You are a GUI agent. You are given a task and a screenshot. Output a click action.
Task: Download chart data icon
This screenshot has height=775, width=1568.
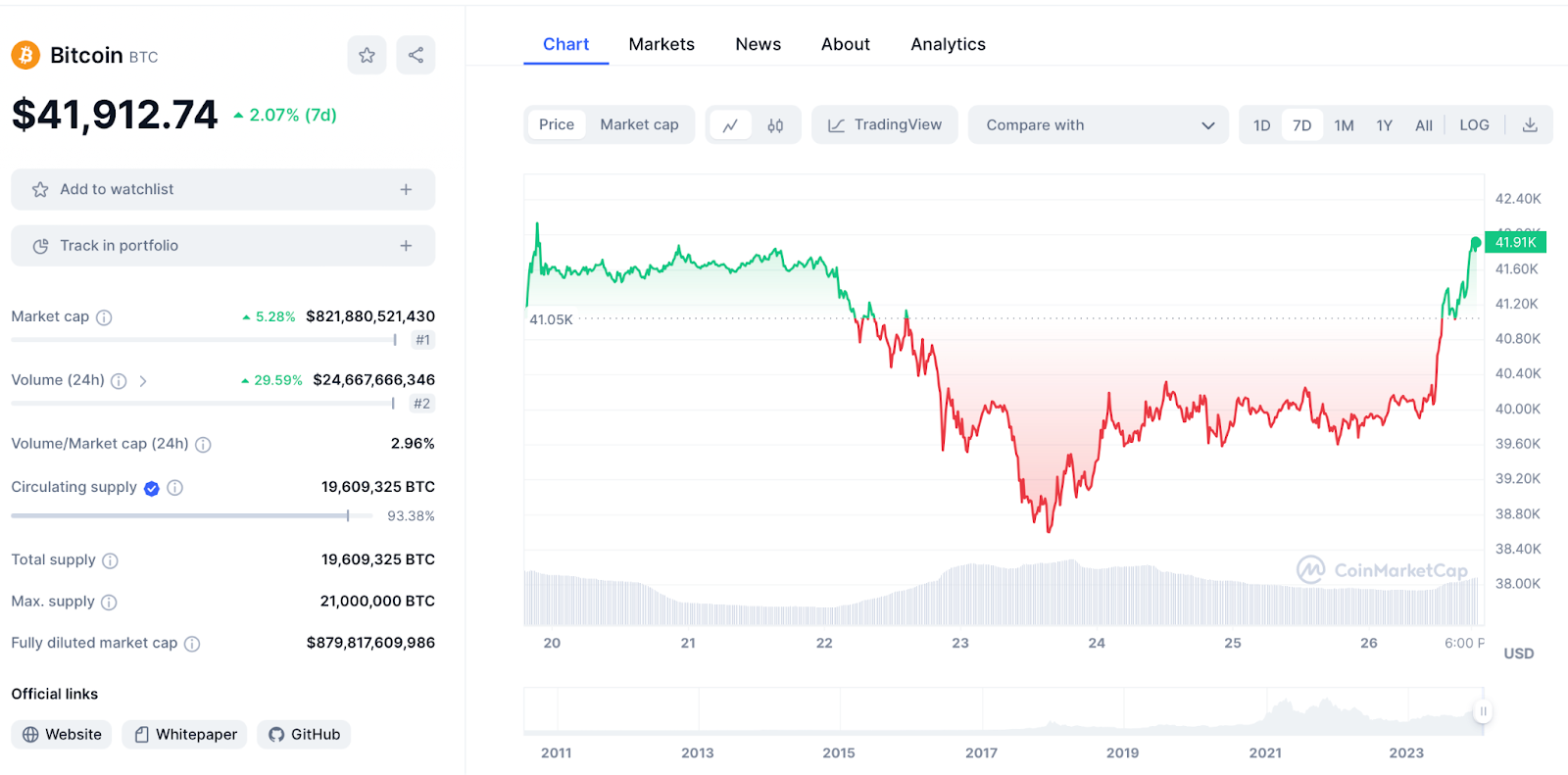click(x=1530, y=125)
